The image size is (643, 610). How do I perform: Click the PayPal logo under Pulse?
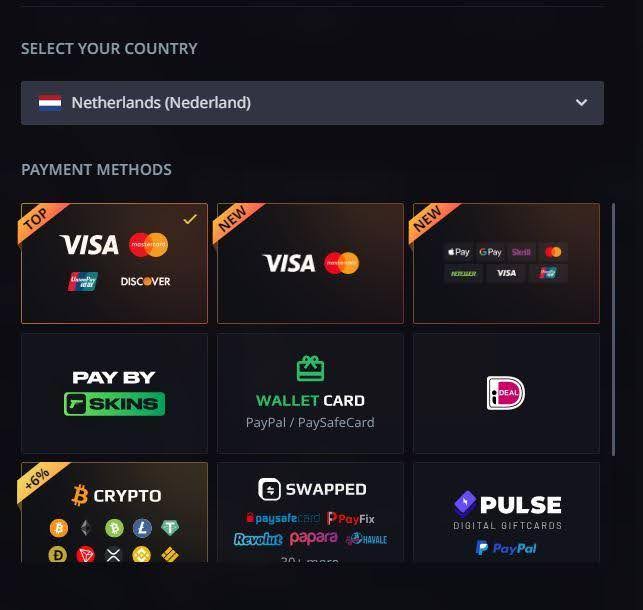click(x=506, y=548)
